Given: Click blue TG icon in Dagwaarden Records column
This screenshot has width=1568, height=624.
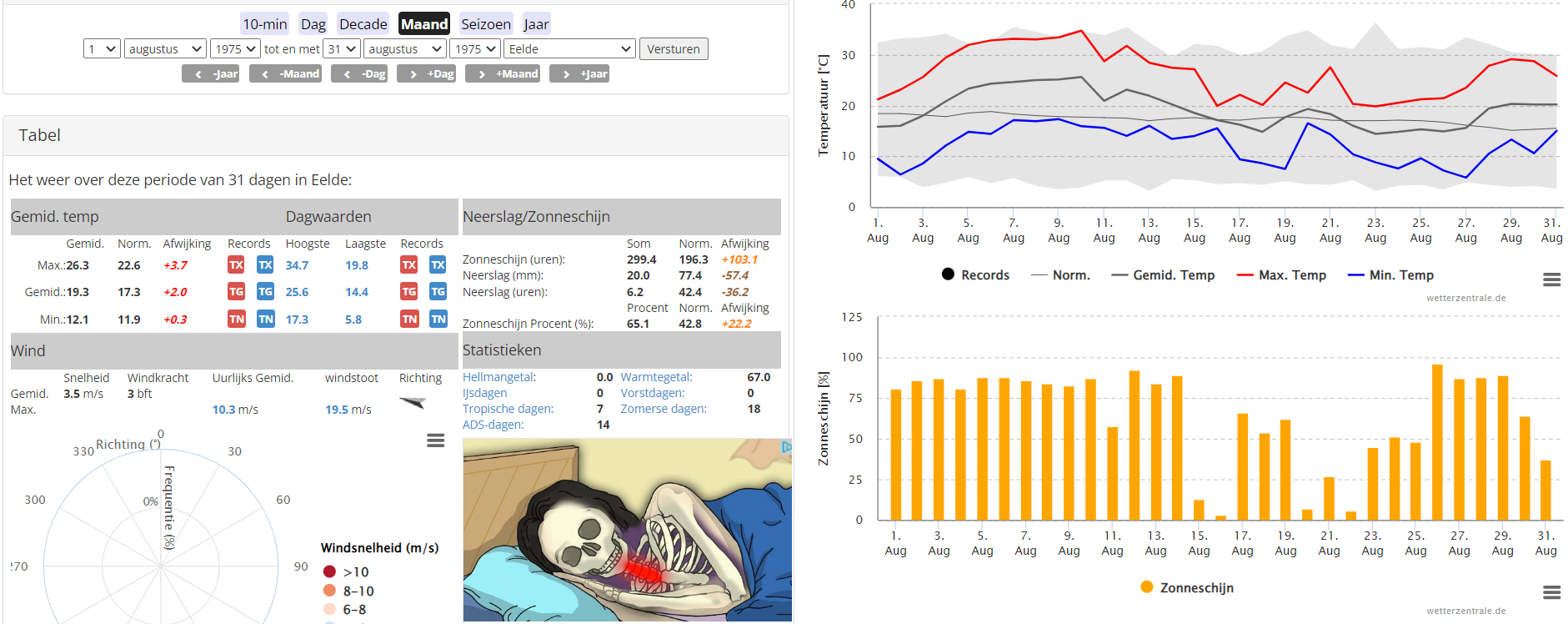Looking at the screenshot, I should [x=438, y=292].
